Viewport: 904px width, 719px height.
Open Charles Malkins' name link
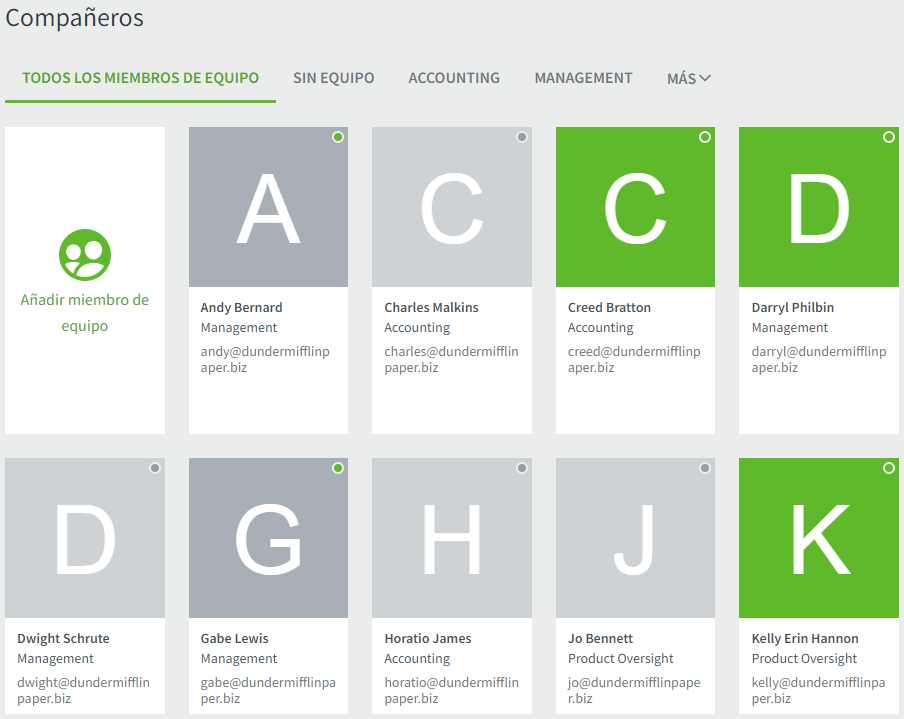point(431,308)
